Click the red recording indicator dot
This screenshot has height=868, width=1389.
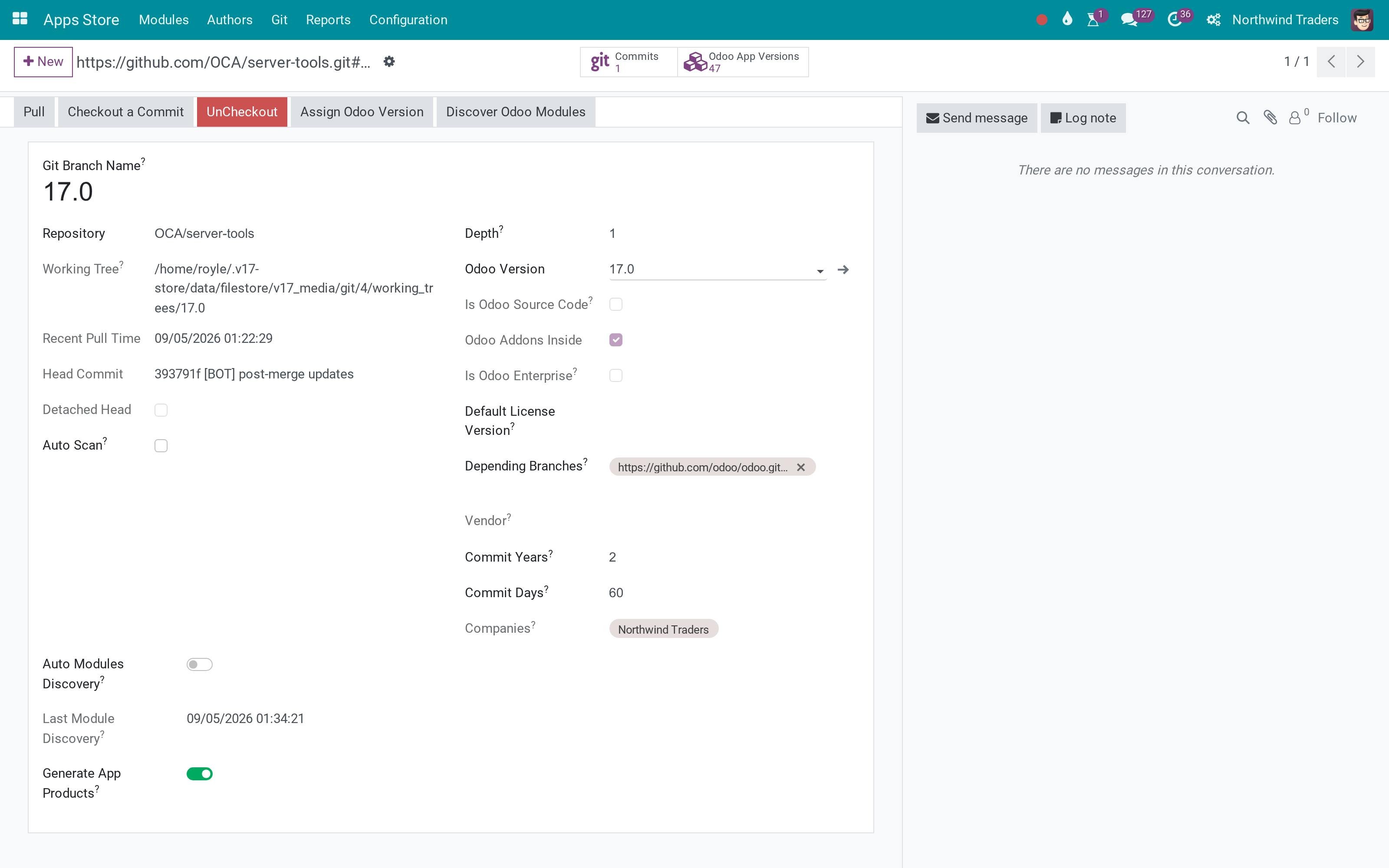[1042, 20]
